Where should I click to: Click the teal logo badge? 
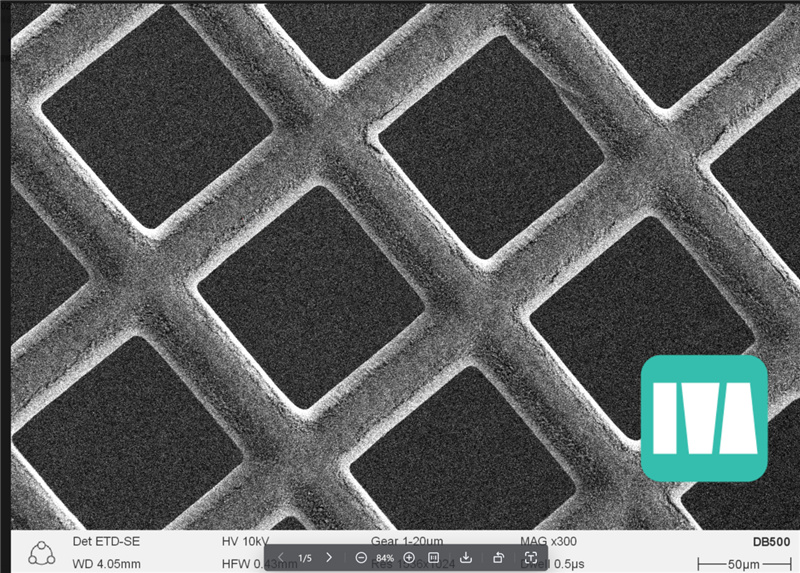pos(704,418)
